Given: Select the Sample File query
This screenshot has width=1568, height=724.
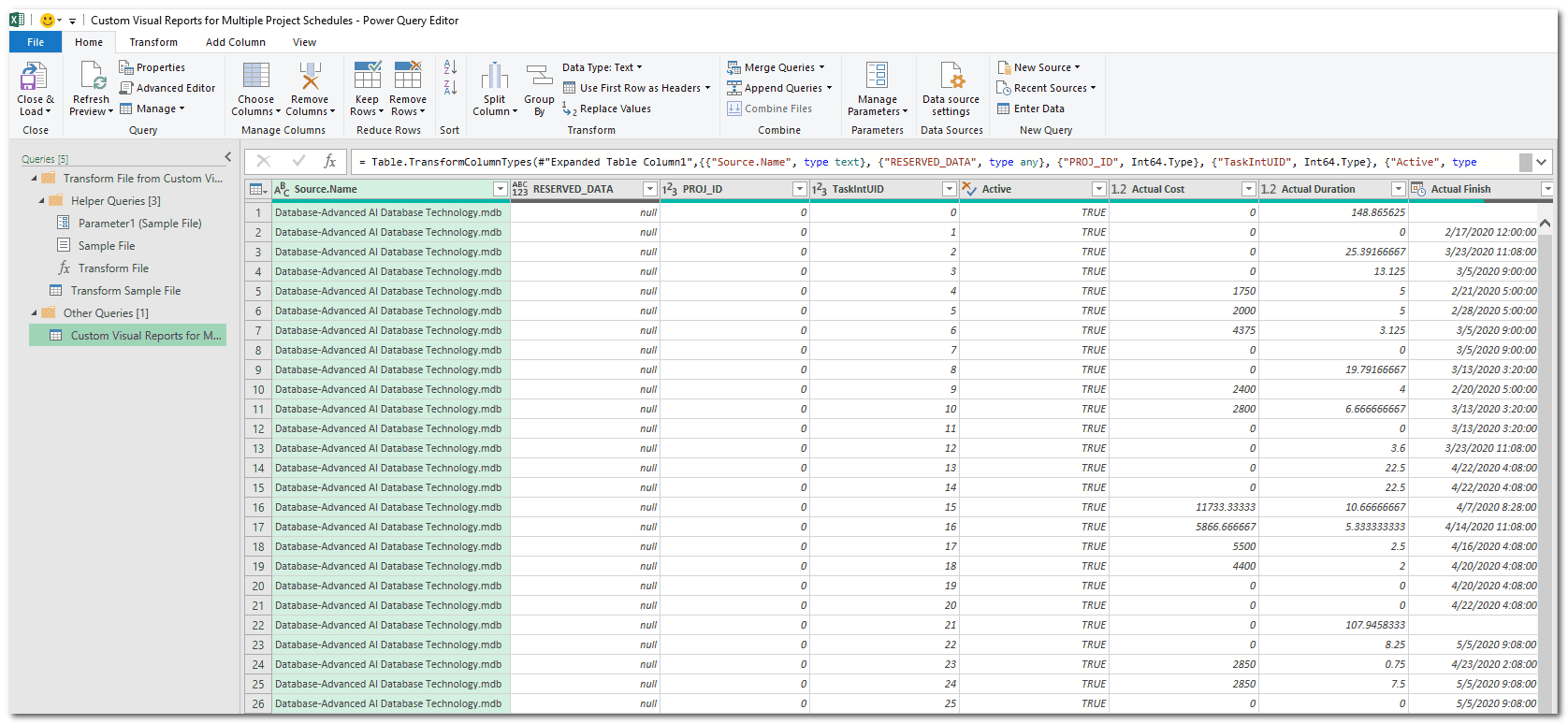Looking at the screenshot, I should point(106,246).
